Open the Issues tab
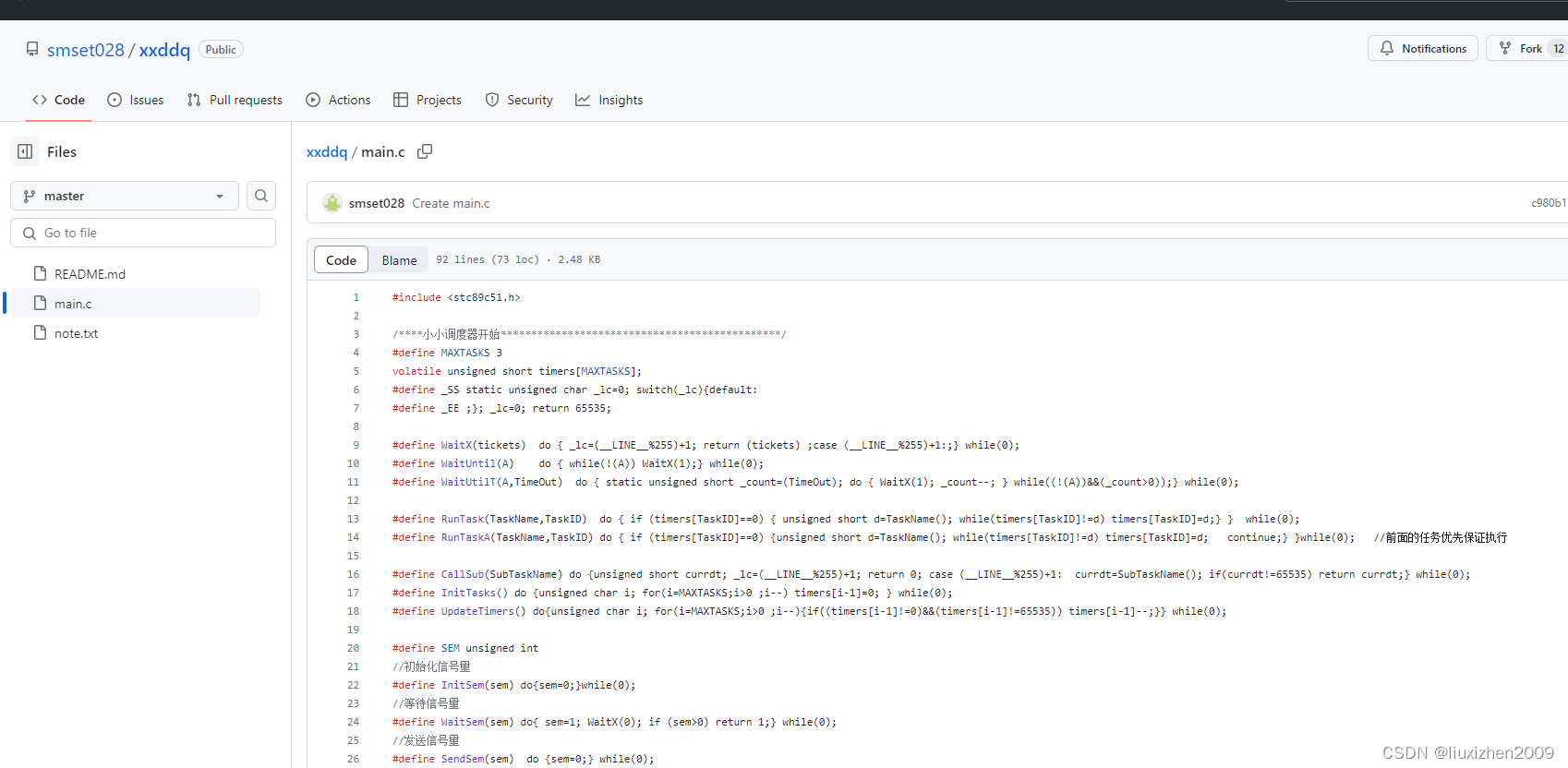Image resolution: width=1568 pixels, height=768 pixels. [136, 100]
